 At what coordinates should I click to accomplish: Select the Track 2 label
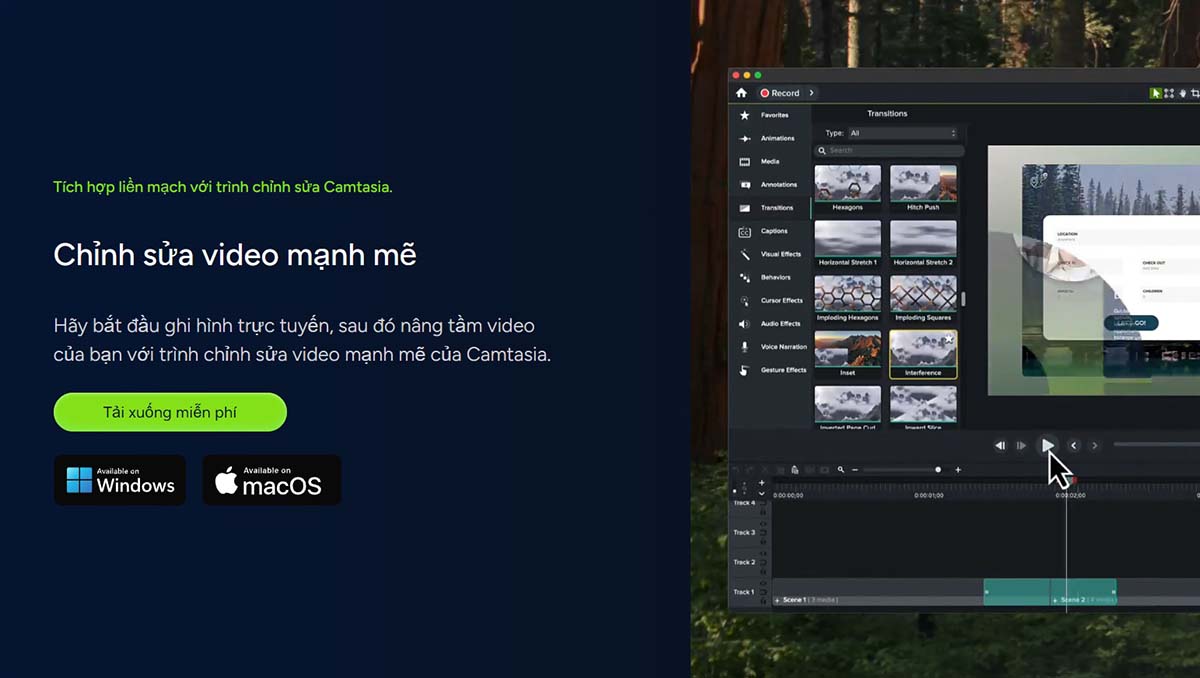[744, 562]
